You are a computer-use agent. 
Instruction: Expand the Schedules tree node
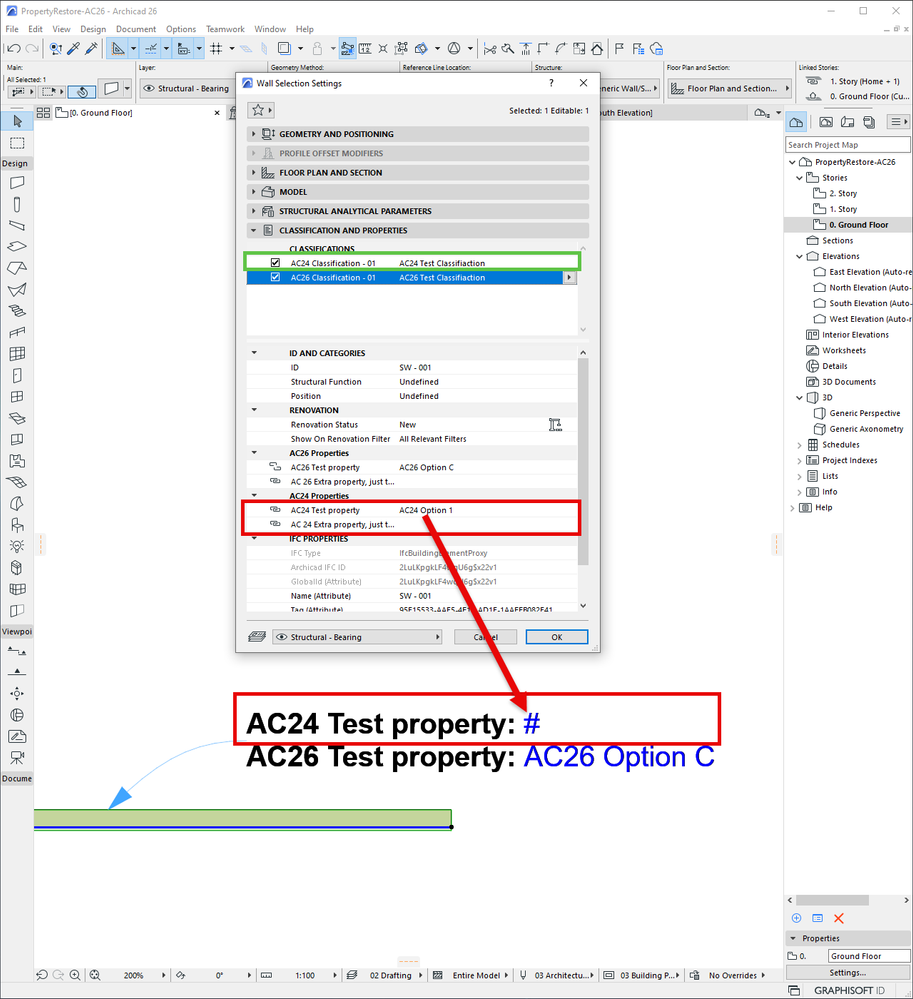pos(800,445)
